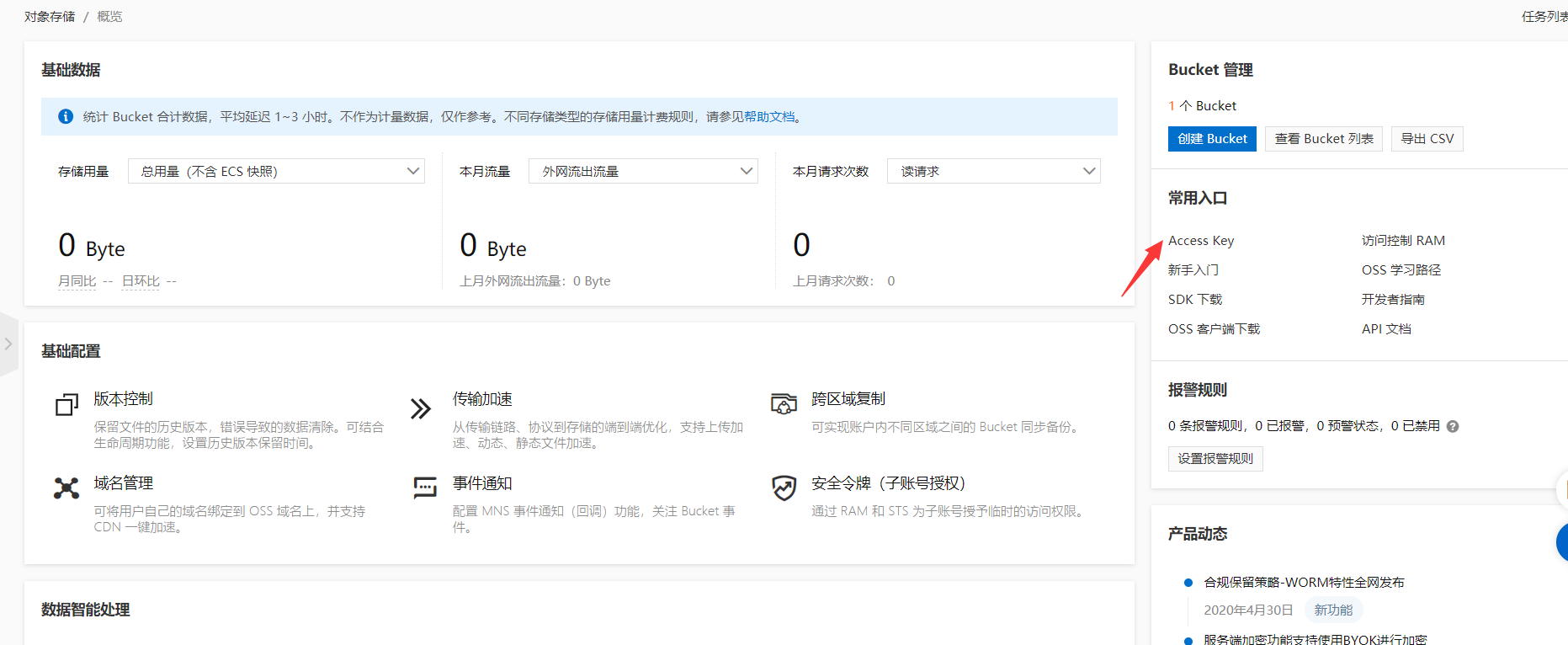Screen dimensions: 1568x645
Task: Open the 本月流量 外网流出流量 dropdown
Action: 643,171
